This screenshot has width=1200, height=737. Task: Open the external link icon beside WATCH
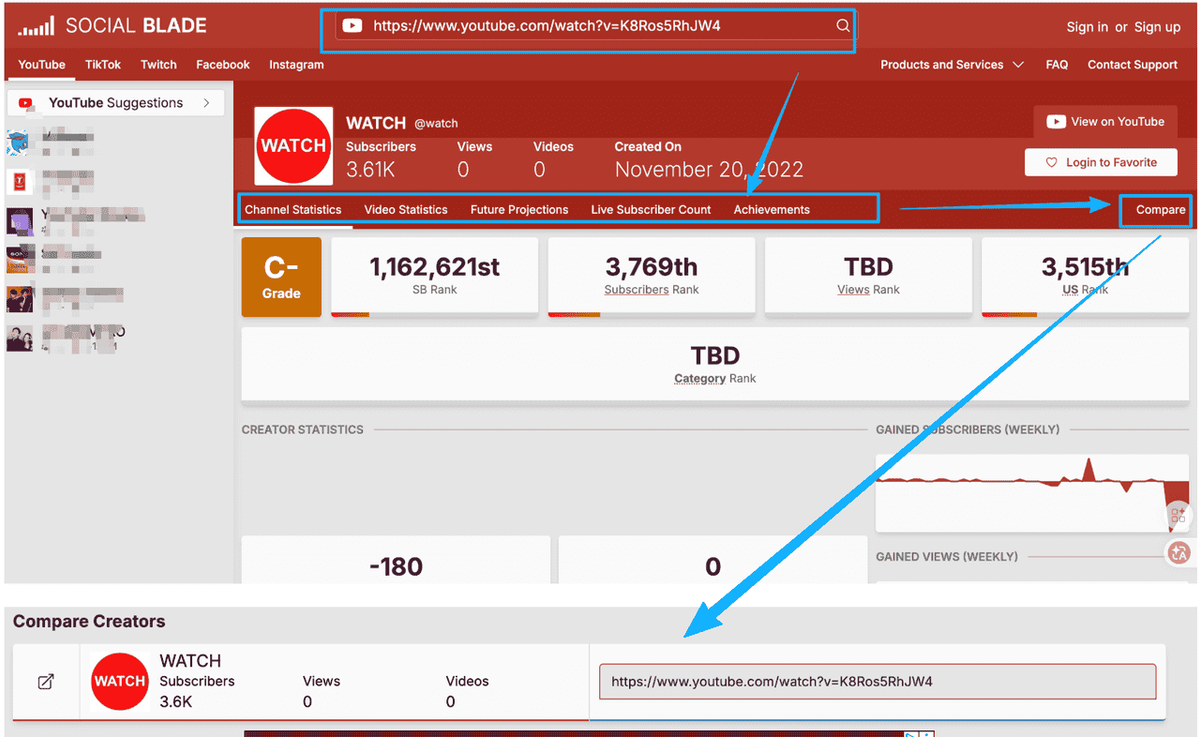click(x=45, y=681)
